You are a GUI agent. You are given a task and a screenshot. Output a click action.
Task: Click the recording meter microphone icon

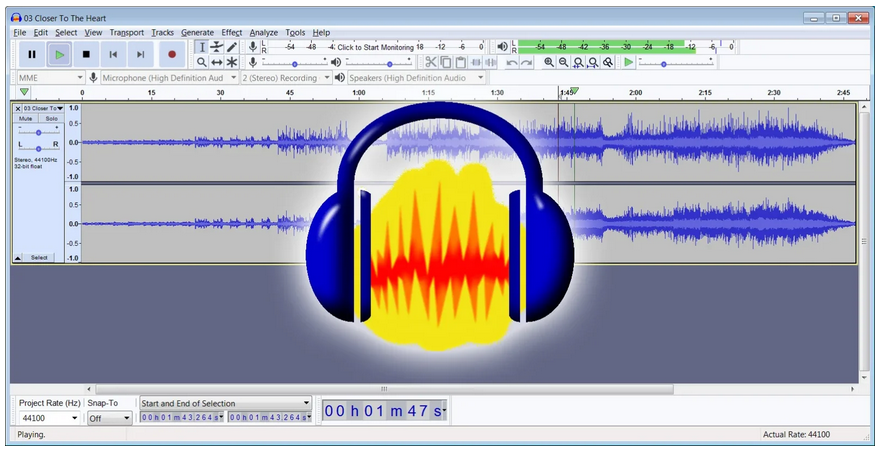coord(253,47)
